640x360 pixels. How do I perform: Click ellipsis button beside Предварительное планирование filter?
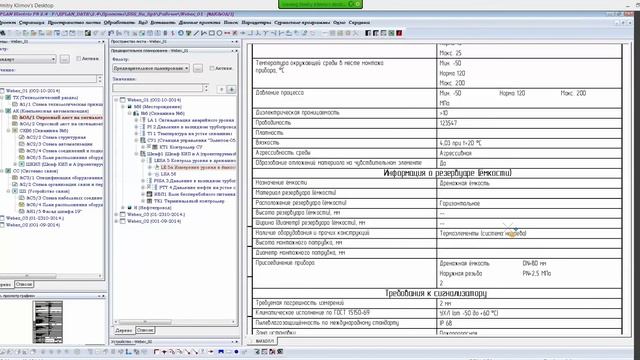(198, 69)
